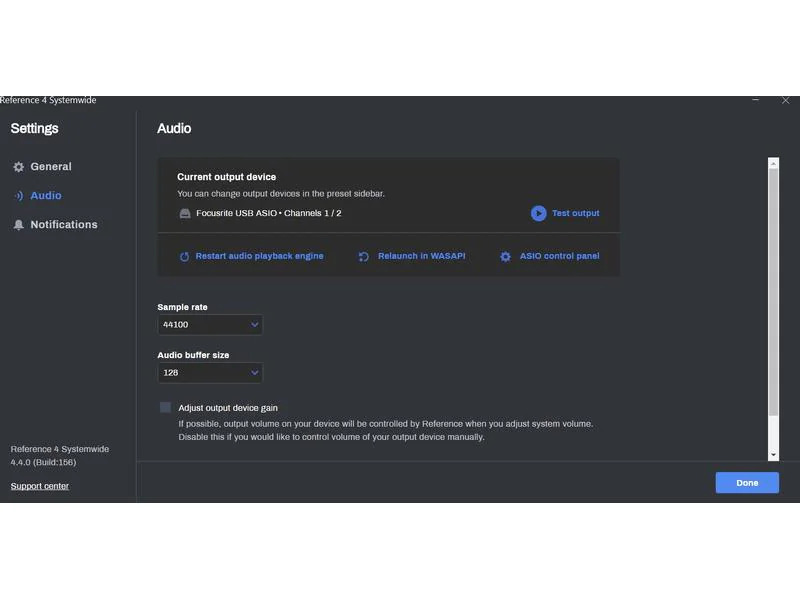Open the Sample rate dropdown

[x=210, y=325]
